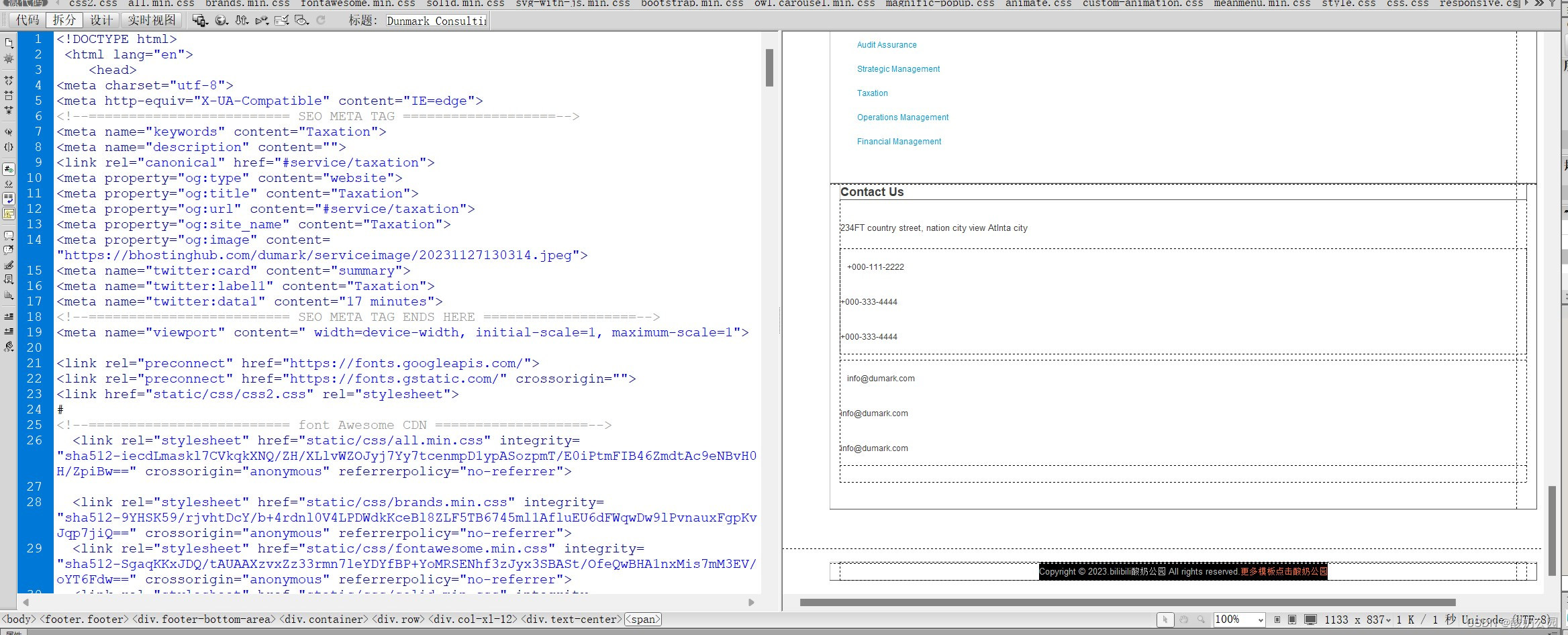The height and width of the screenshot is (635, 1568).
Task: Edit the 标题 title input field
Action: tap(437, 21)
